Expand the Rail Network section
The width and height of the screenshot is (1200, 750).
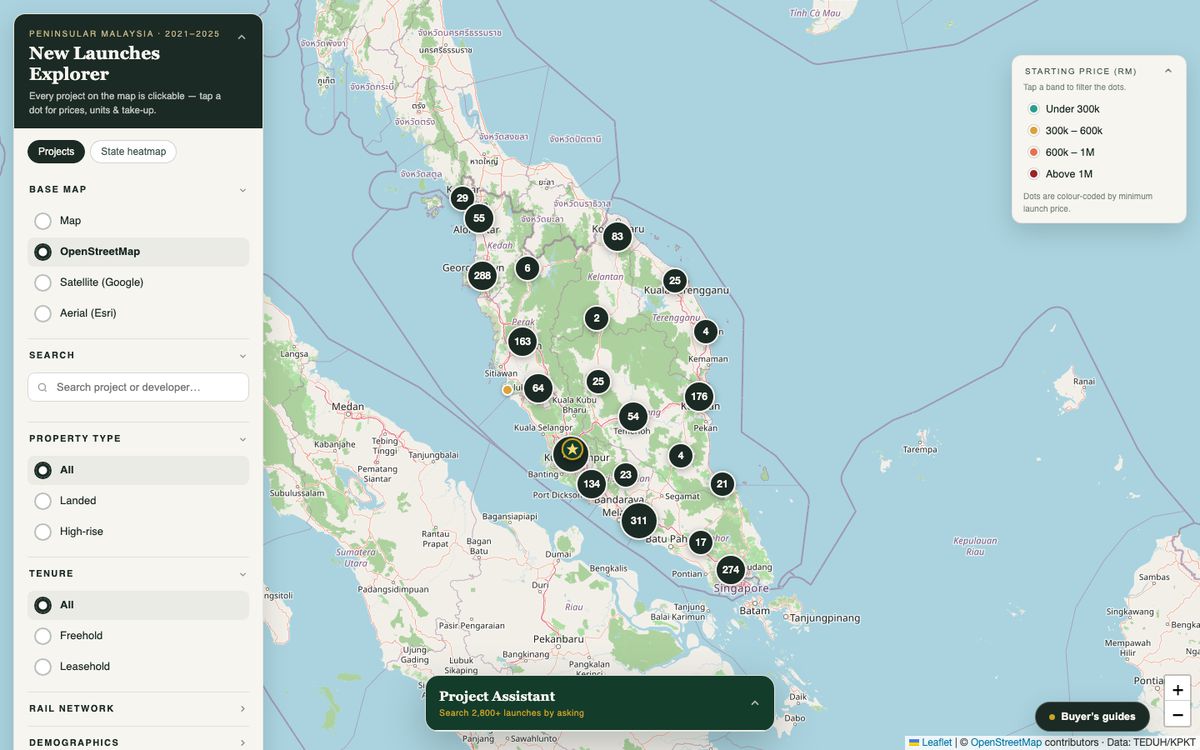pos(138,709)
